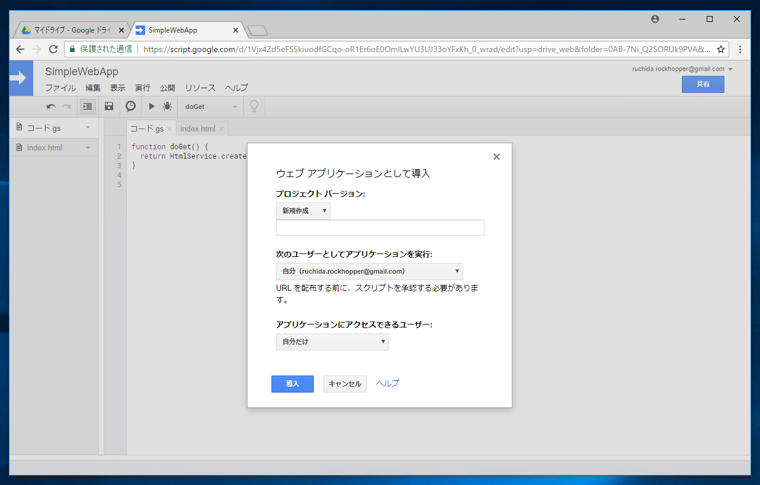Close the SimpleWebApp browser tab
Screen dimensions: 760x485
[x=236, y=30]
